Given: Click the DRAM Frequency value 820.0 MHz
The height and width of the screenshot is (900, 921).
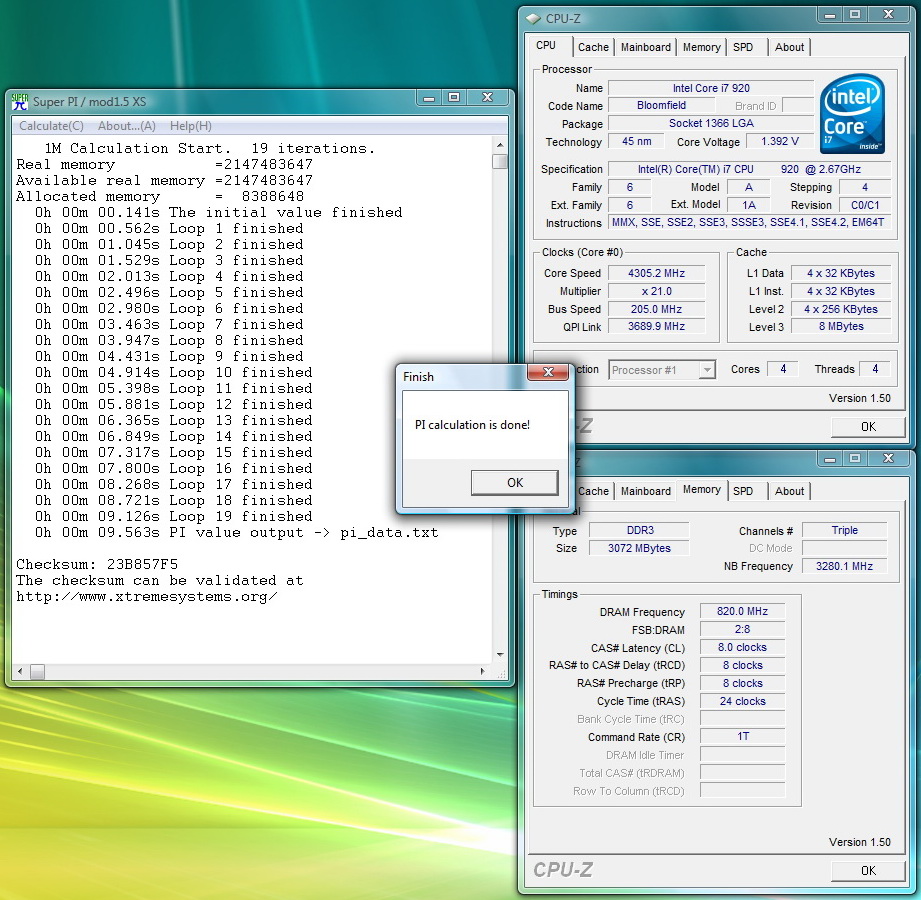Looking at the screenshot, I should 742,612.
